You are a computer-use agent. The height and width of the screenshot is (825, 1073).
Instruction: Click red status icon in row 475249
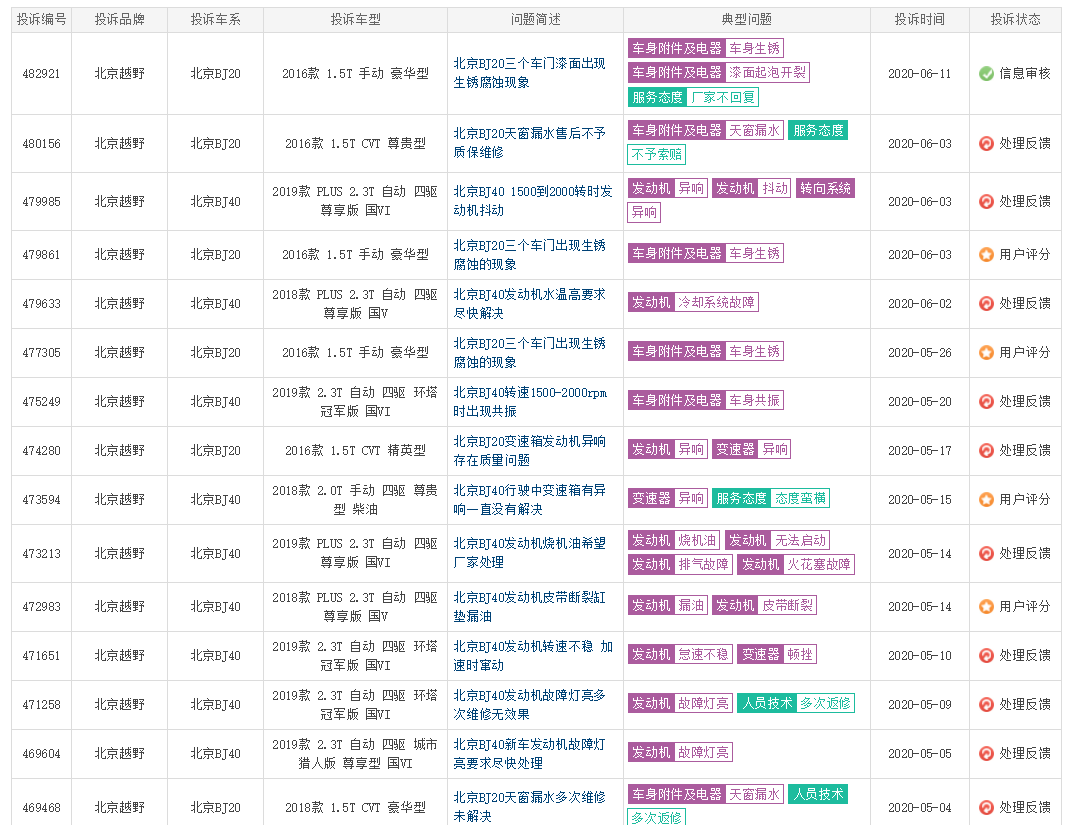pos(986,402)
